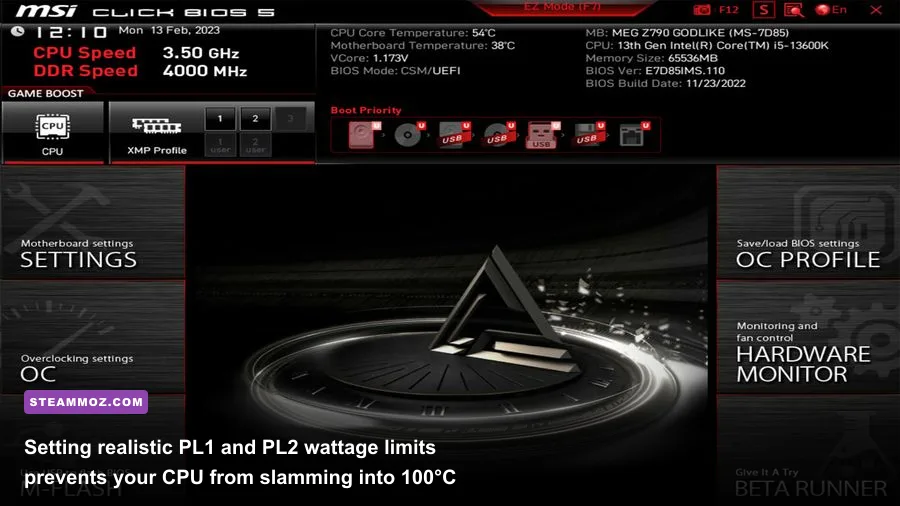This screenshot has width=900, height=506.
Task: Select XMP user profile 1
Action: tap(220, 145)
